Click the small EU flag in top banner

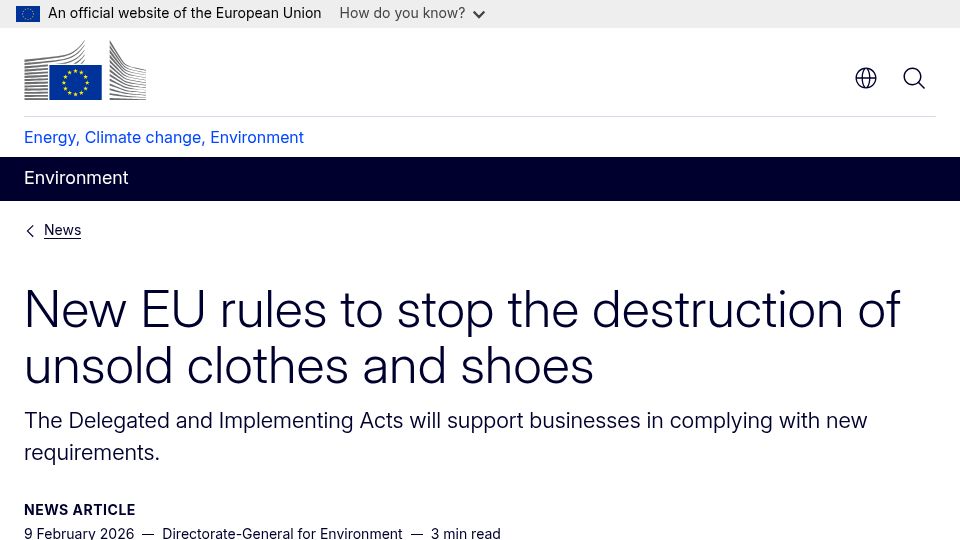28,13
